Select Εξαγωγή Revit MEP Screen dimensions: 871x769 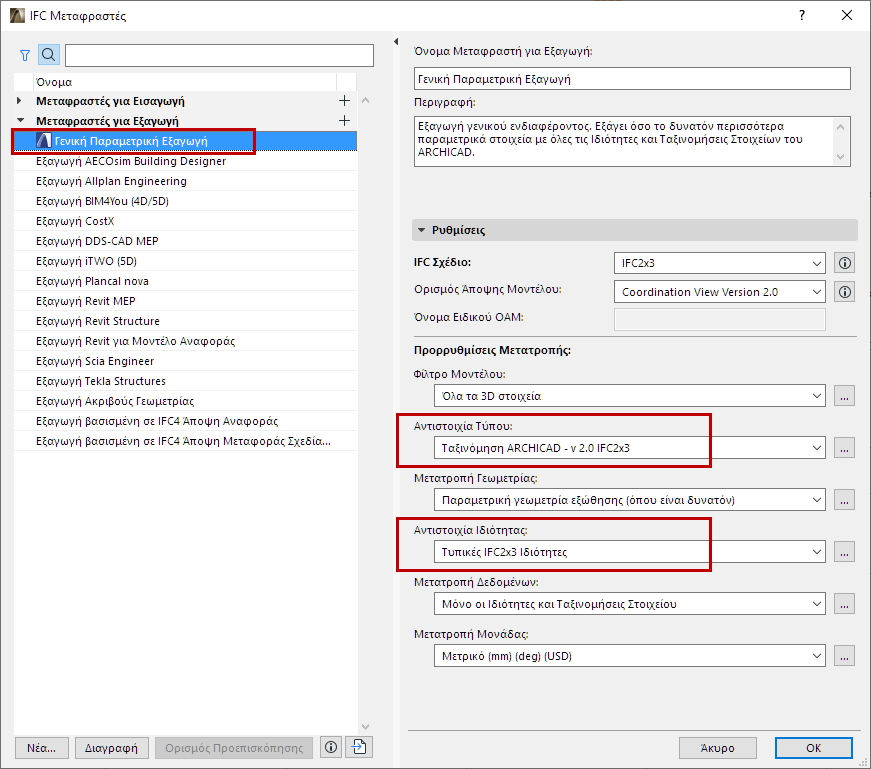tap(186, 301)
